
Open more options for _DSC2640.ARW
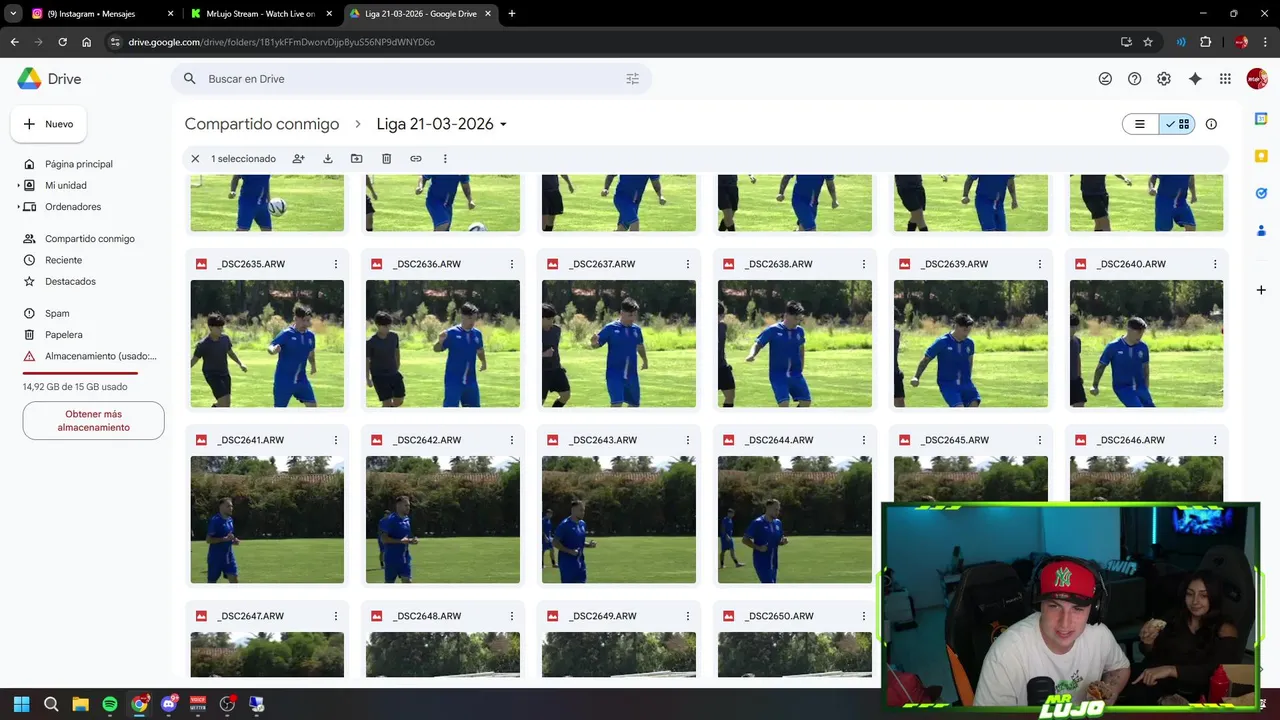(x=1215, y=264)
